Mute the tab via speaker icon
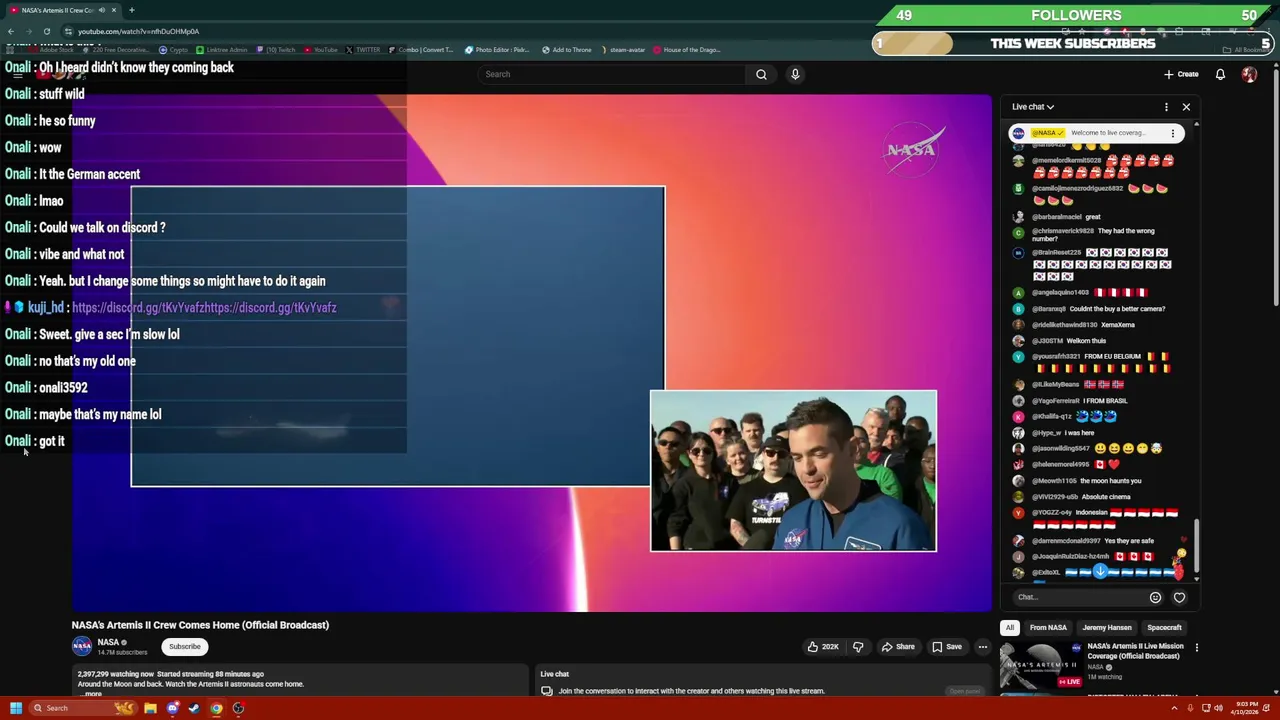 [101, 10]
